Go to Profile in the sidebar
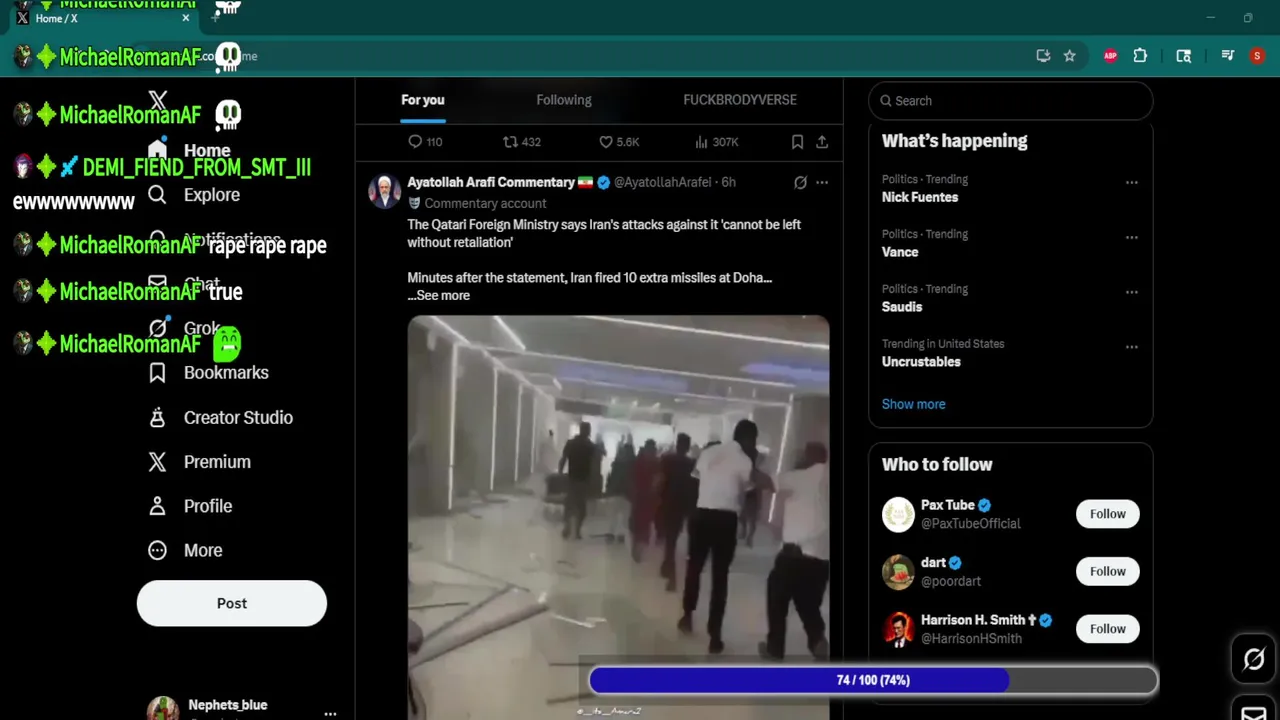 [x=190, y=506]
